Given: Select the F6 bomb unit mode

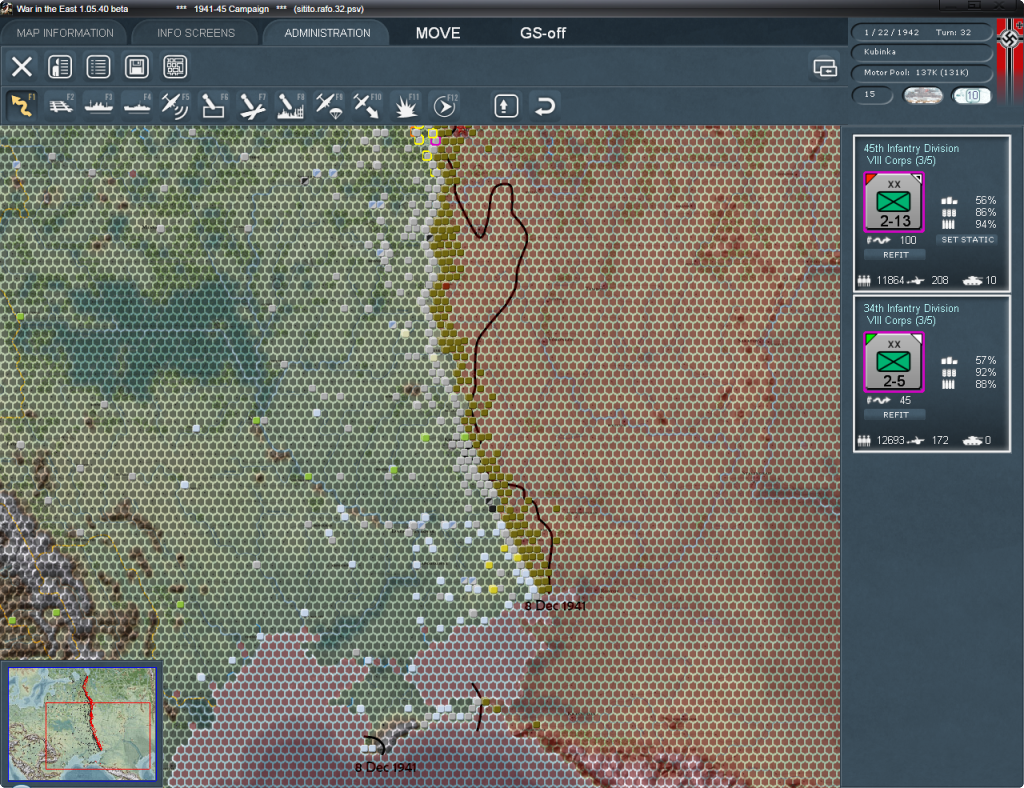Looking at the screenshot, I should [x=214, y=105].
